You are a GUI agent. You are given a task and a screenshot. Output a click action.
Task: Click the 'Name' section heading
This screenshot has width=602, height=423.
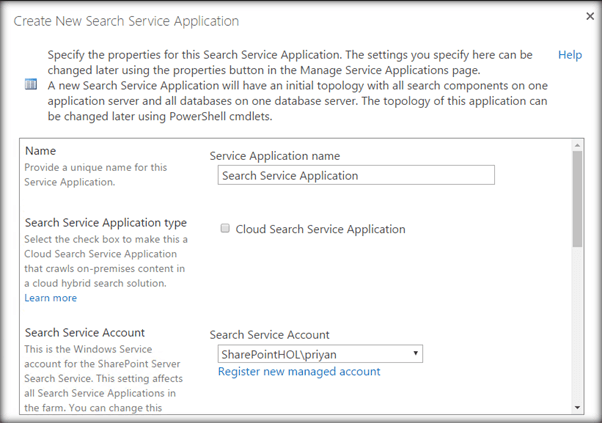click(x=40, y=151)
